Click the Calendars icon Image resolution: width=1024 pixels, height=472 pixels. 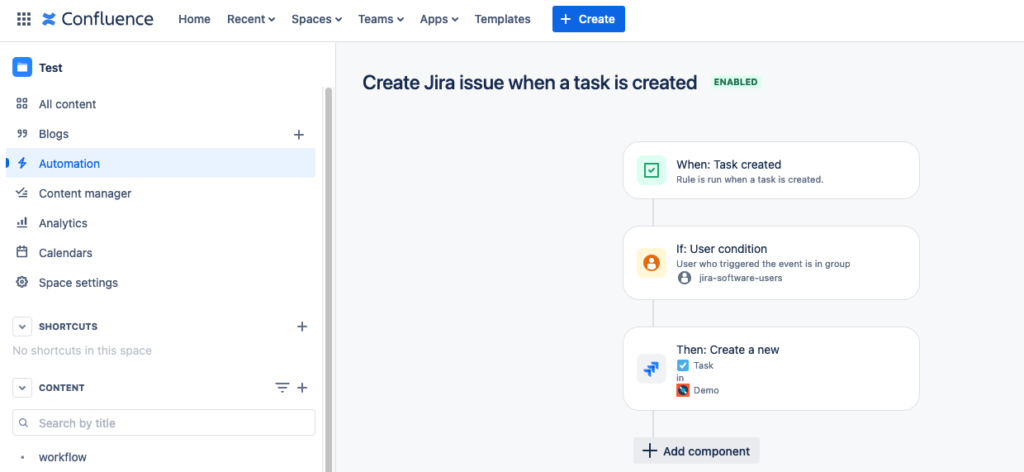pos(22,252)
